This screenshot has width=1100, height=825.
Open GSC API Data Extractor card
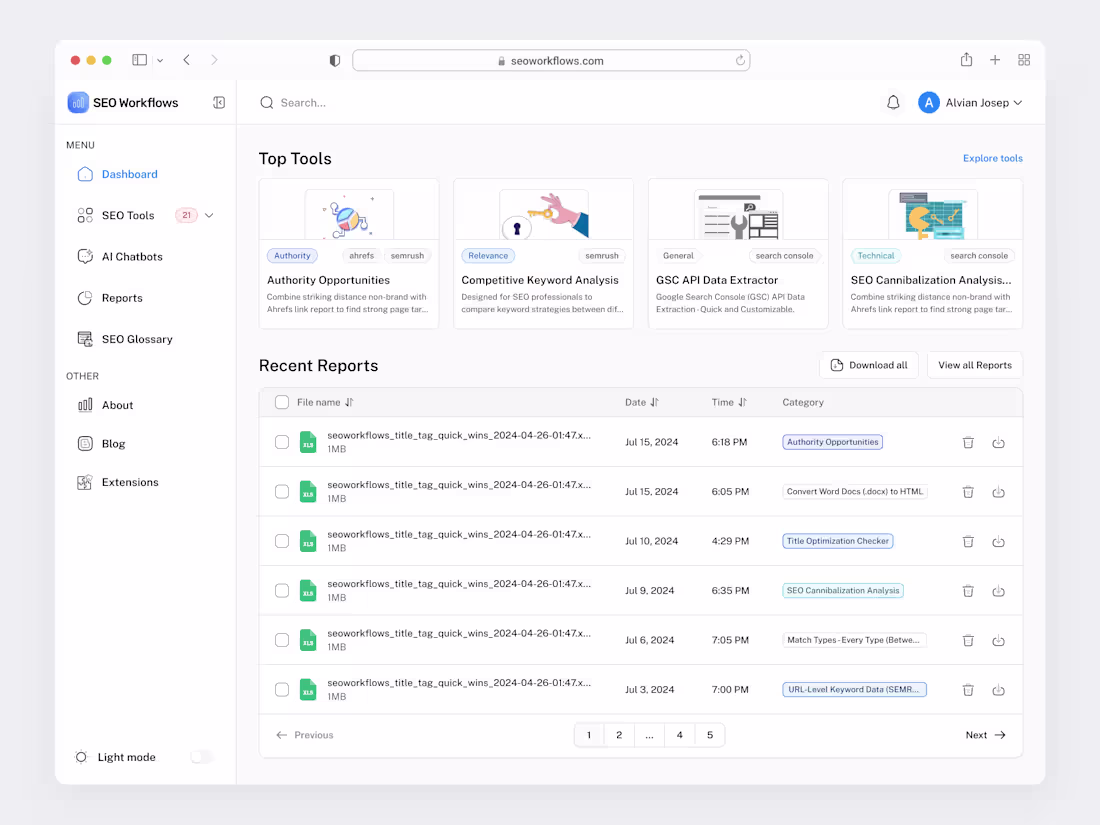click(738, 253)
